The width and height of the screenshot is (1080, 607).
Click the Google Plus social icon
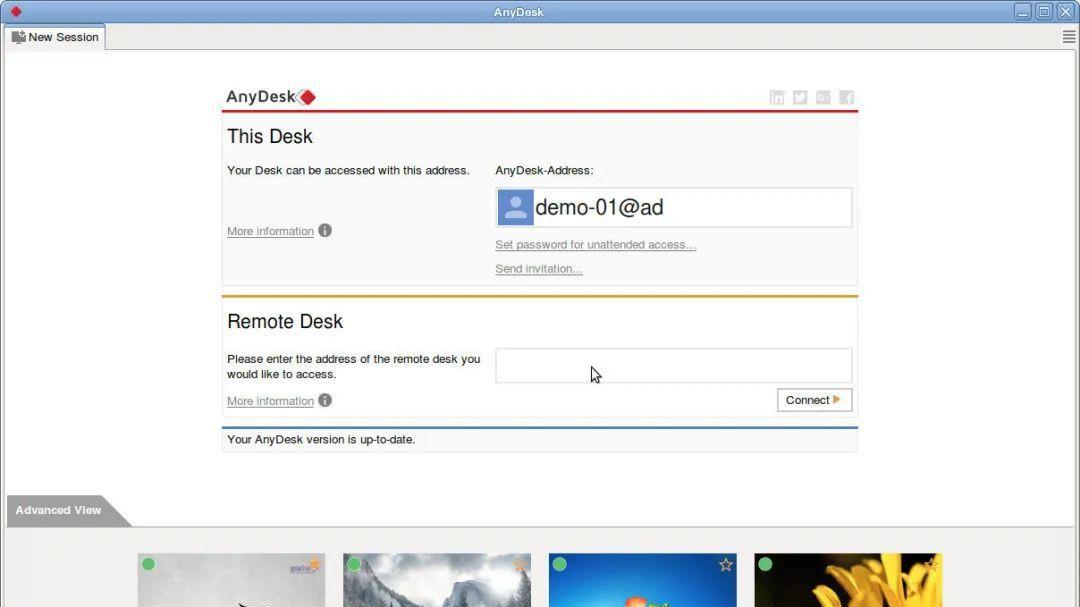[823, 98]
